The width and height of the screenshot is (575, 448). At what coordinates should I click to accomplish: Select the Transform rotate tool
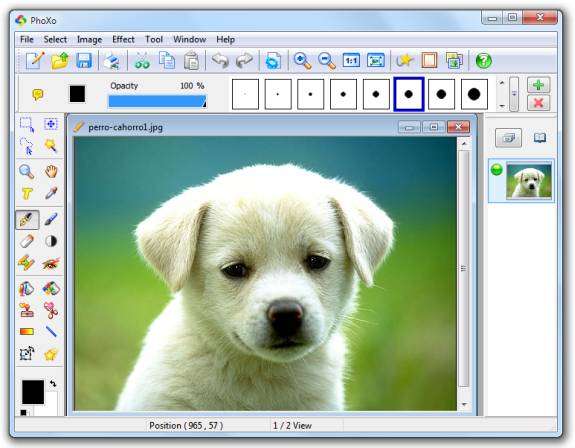[x=27, y=354]
